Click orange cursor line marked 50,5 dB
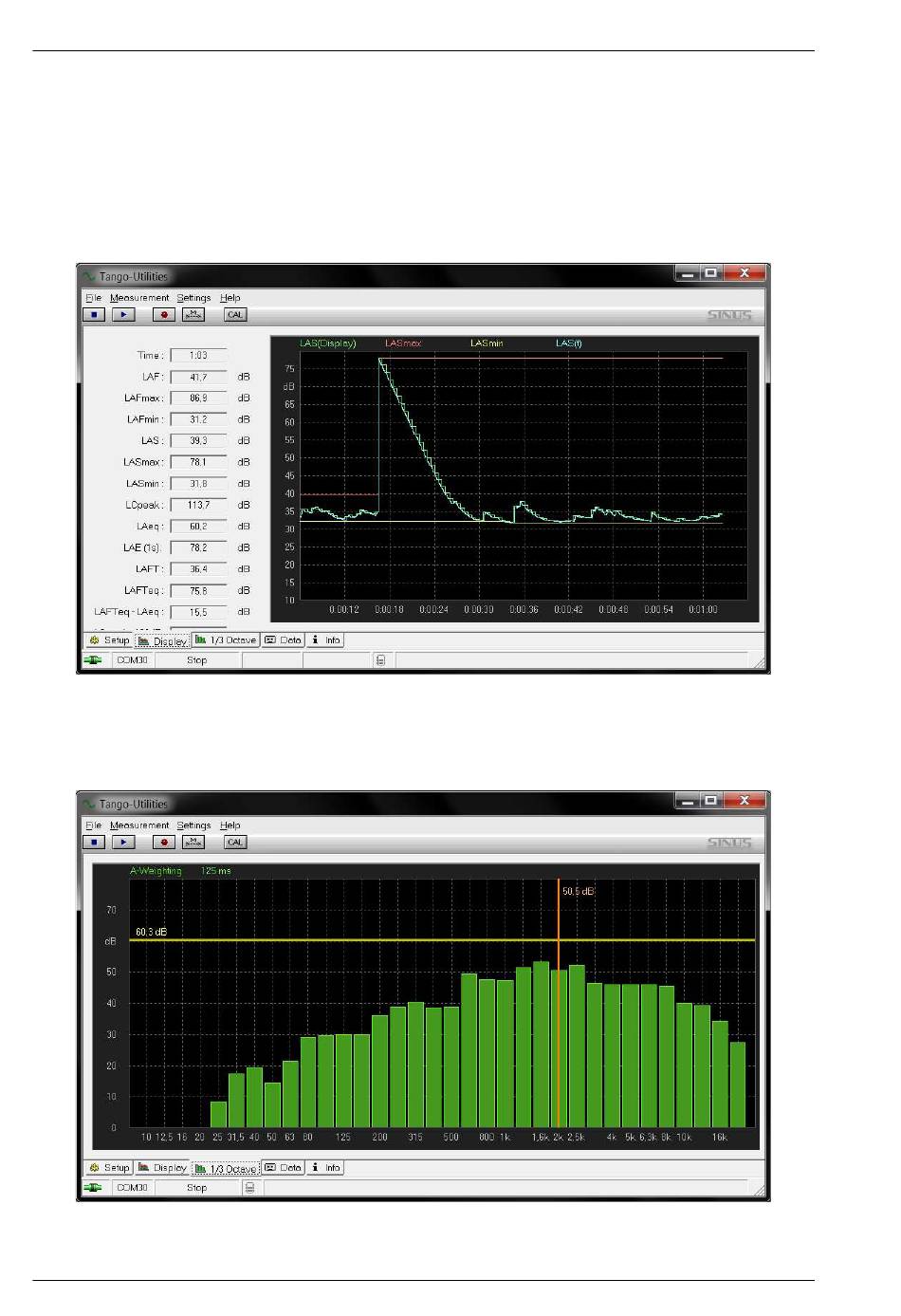 pos(559,1003)
